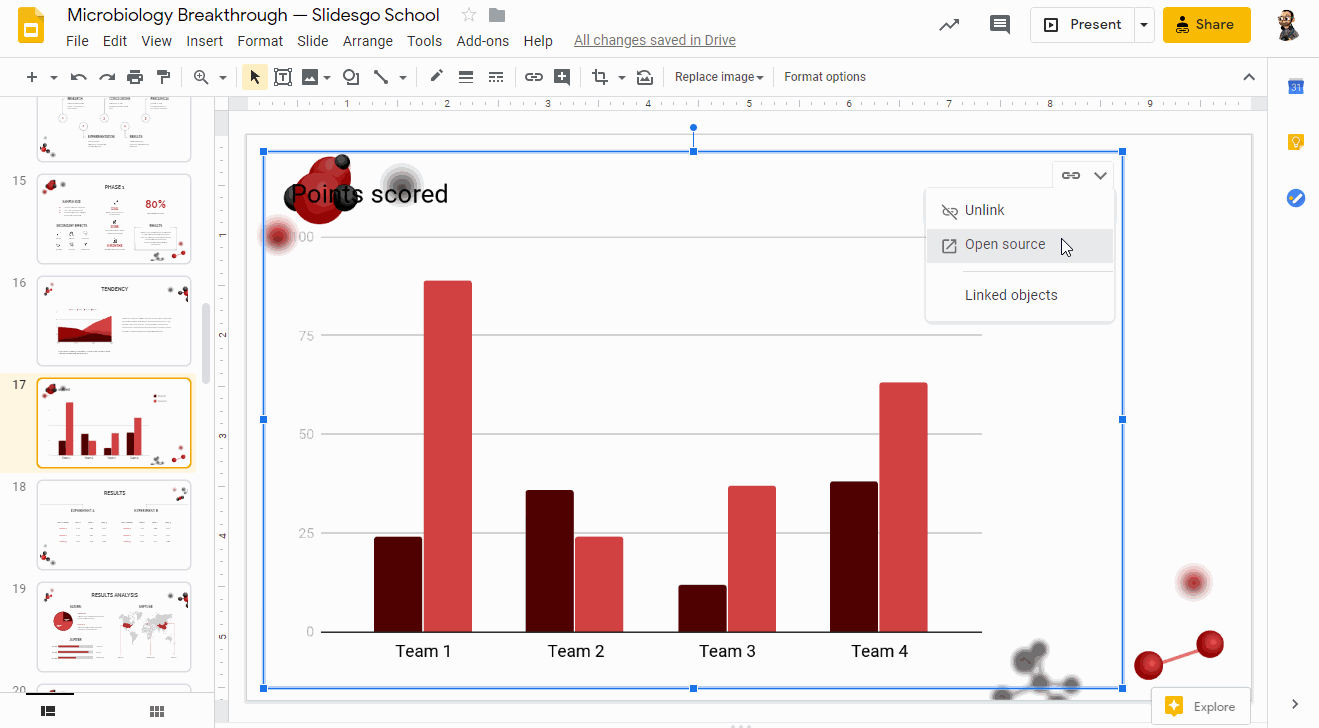Select the Shape tool
The width and height of the screenshot is (1319, 728).
(351, 77)
